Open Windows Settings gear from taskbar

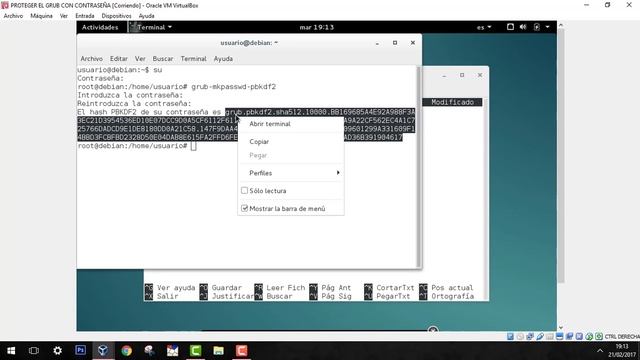[58, 351]
